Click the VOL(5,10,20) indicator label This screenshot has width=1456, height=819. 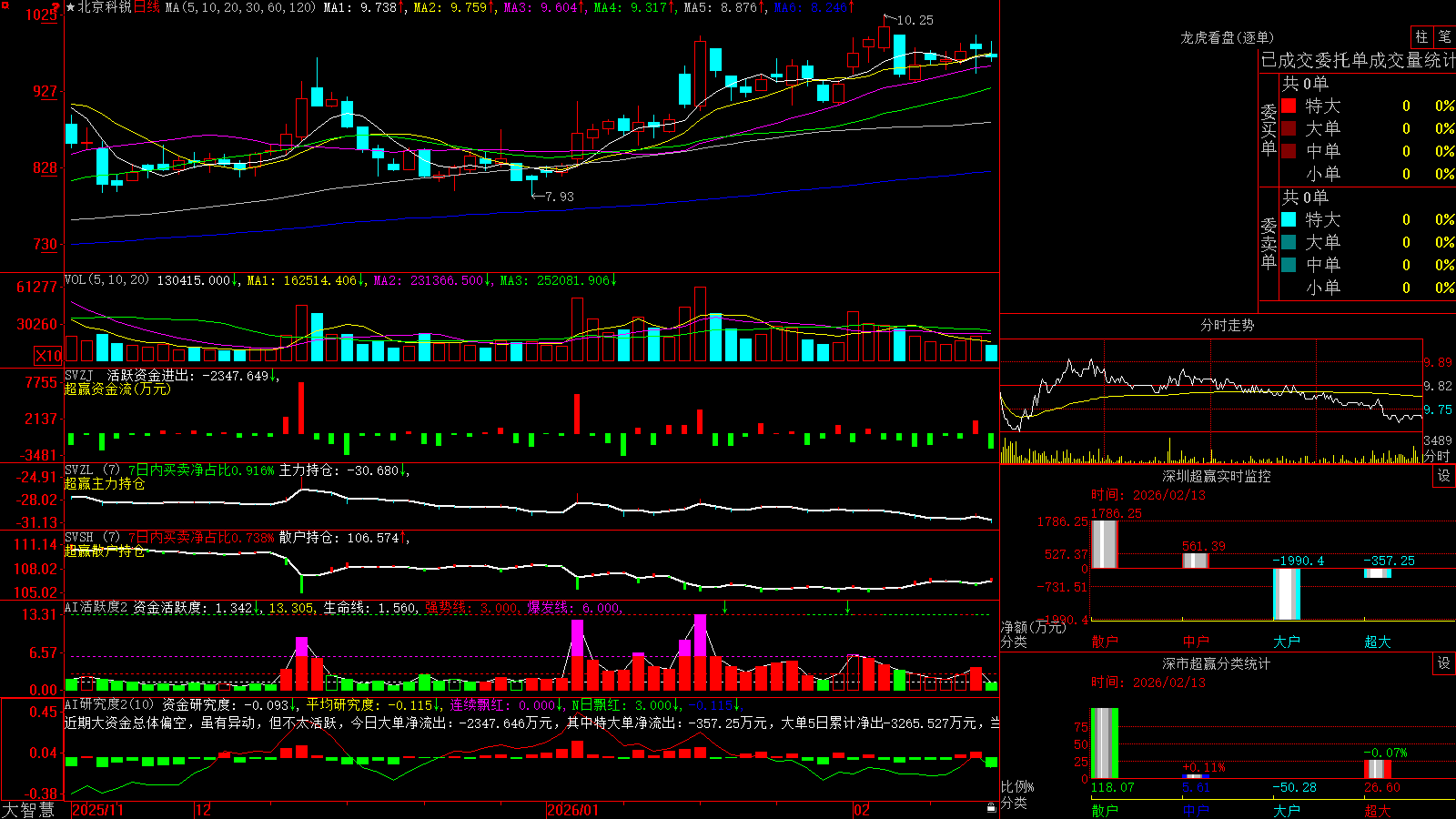pos(106,280)
